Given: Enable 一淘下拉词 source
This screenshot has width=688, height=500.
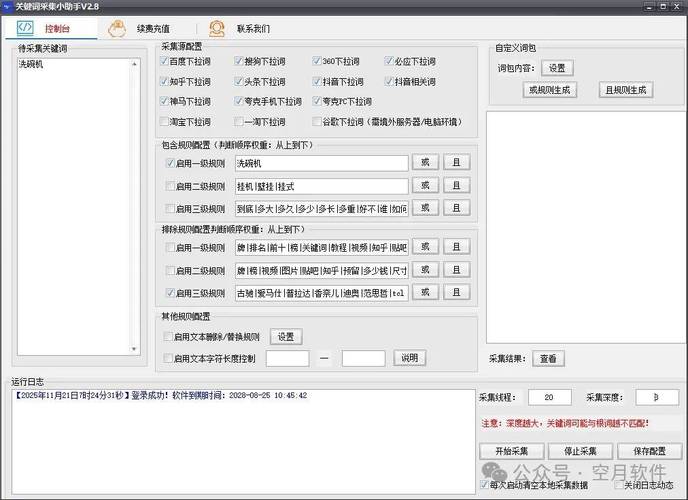Looking at the screenshot, I should pos(238,121).
